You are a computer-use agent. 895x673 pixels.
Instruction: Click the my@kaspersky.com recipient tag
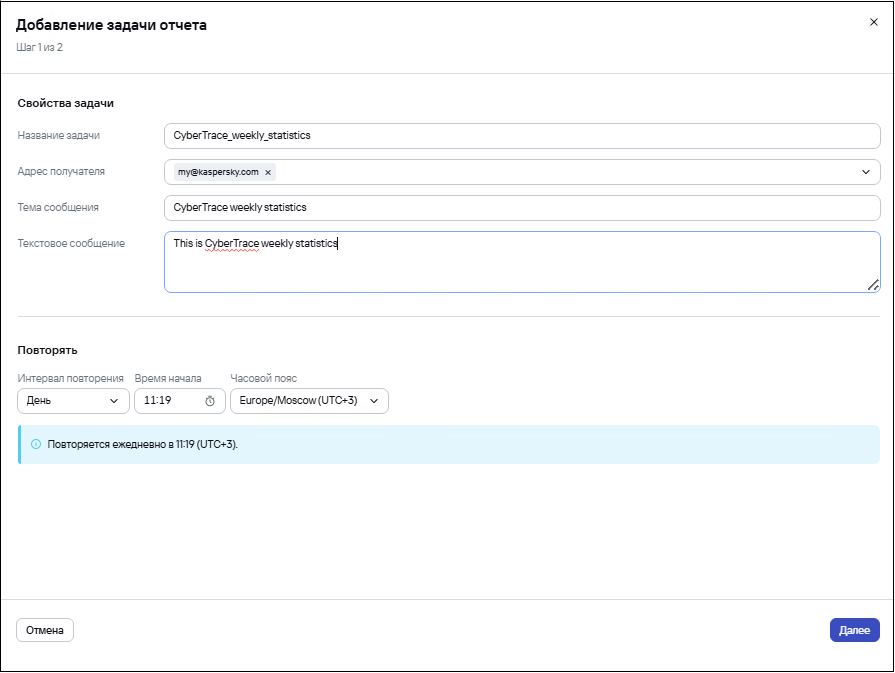click(x=225, y=172)
